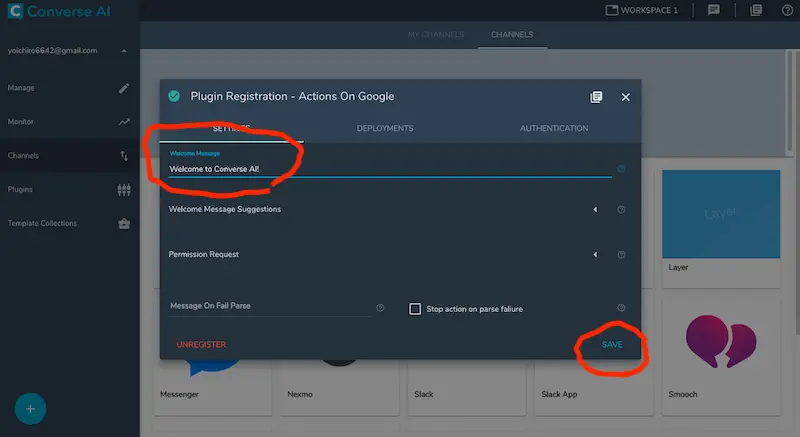The image size is (800, 437).
Task: Select the Slack channel card
Action: [466, 387]
